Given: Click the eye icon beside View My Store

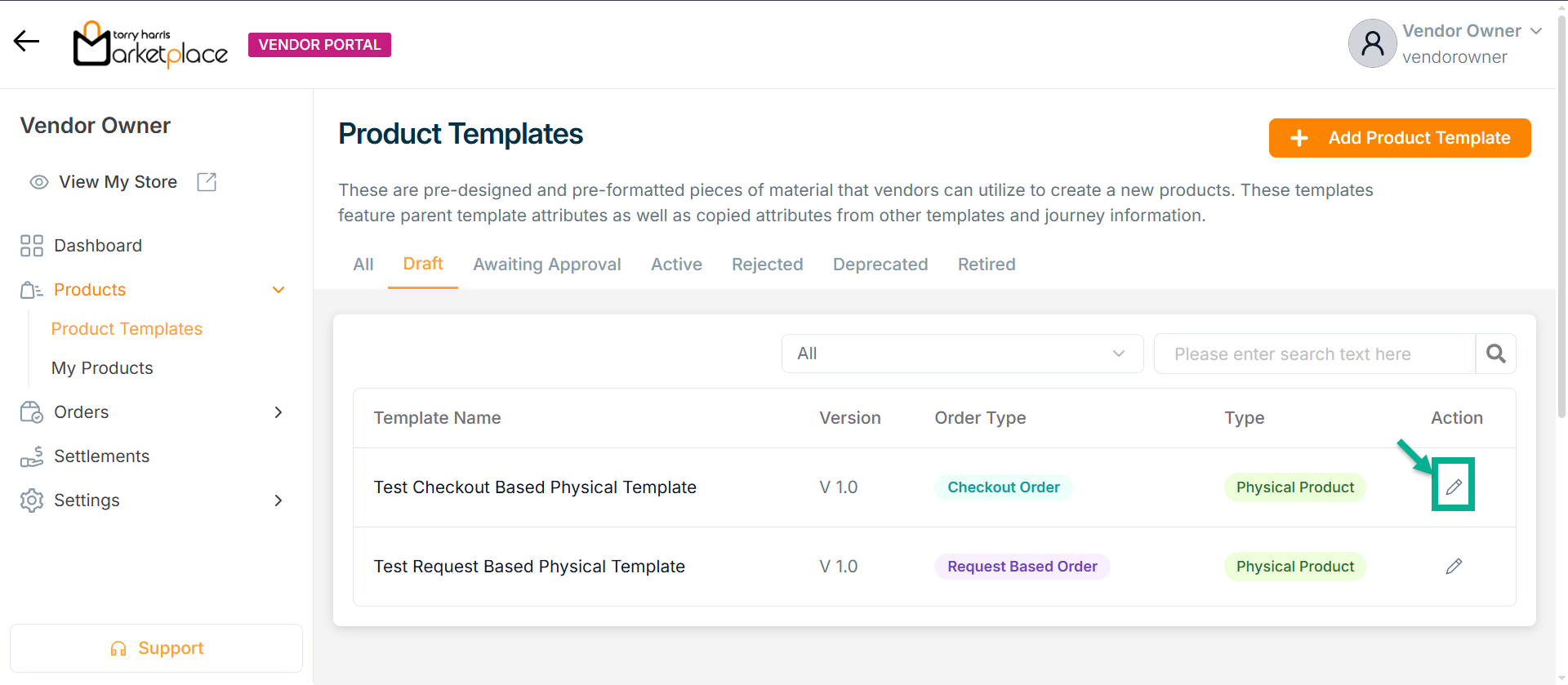Looking at the screenshot, I should 38,182.
